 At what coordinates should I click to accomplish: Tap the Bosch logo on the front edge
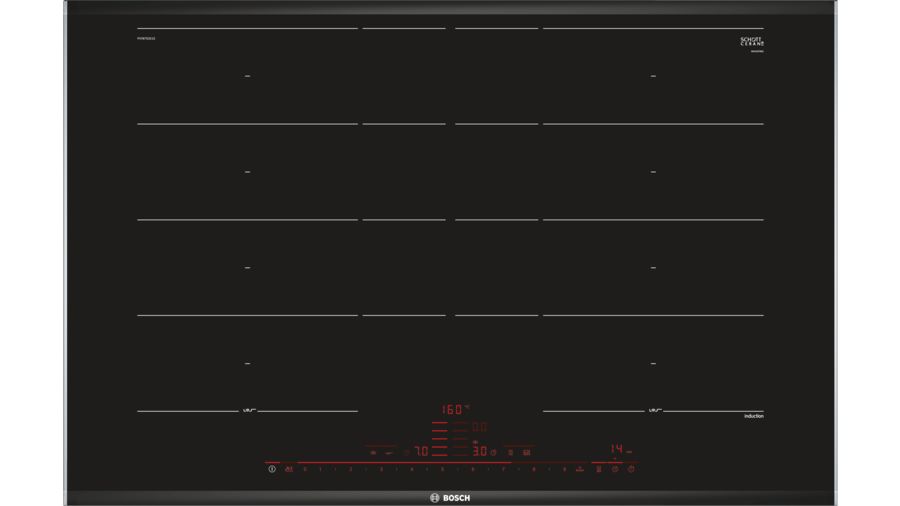click(450, 497)
